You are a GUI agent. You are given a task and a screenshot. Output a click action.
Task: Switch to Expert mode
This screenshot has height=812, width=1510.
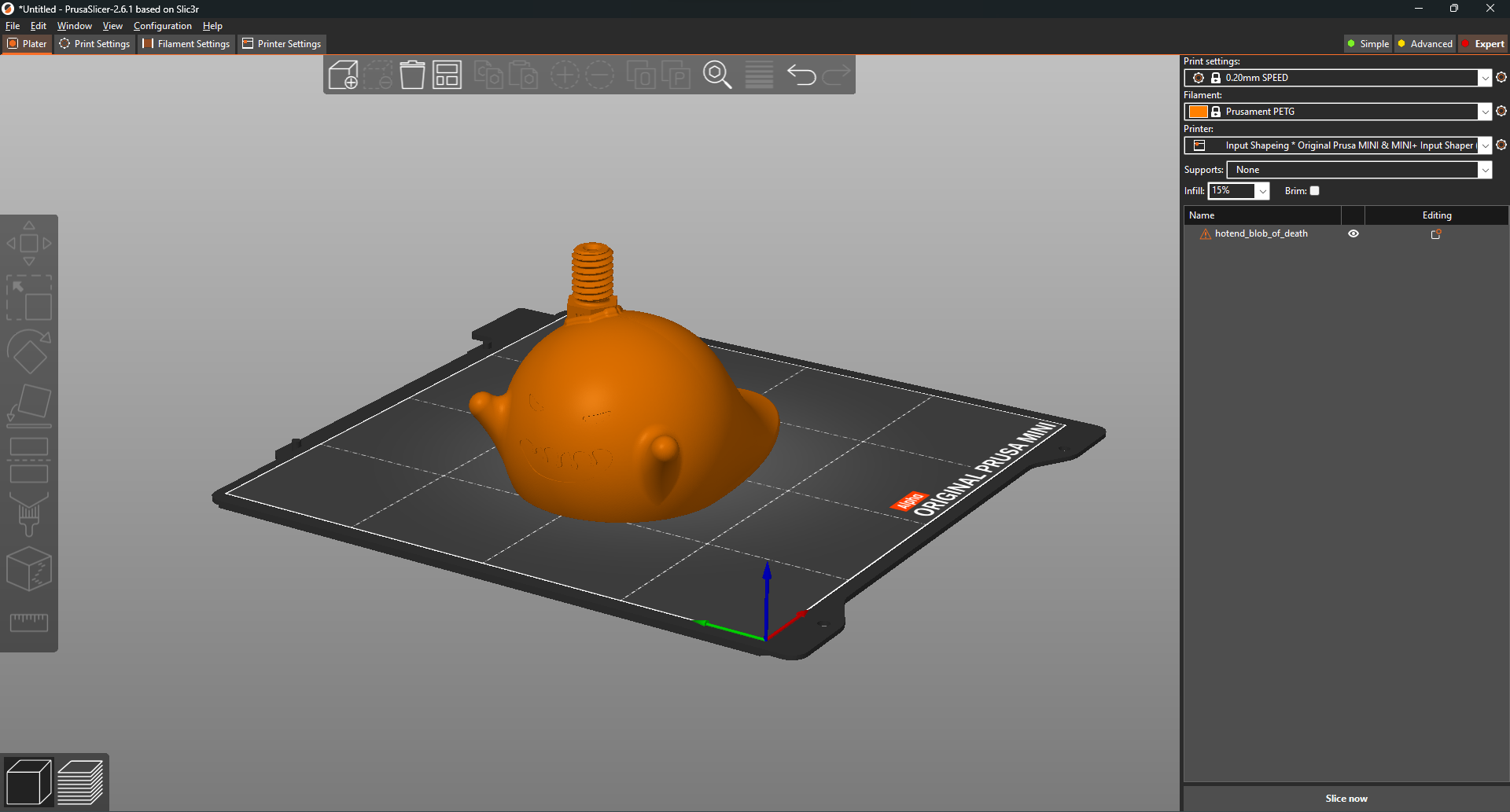[1482, 43]
